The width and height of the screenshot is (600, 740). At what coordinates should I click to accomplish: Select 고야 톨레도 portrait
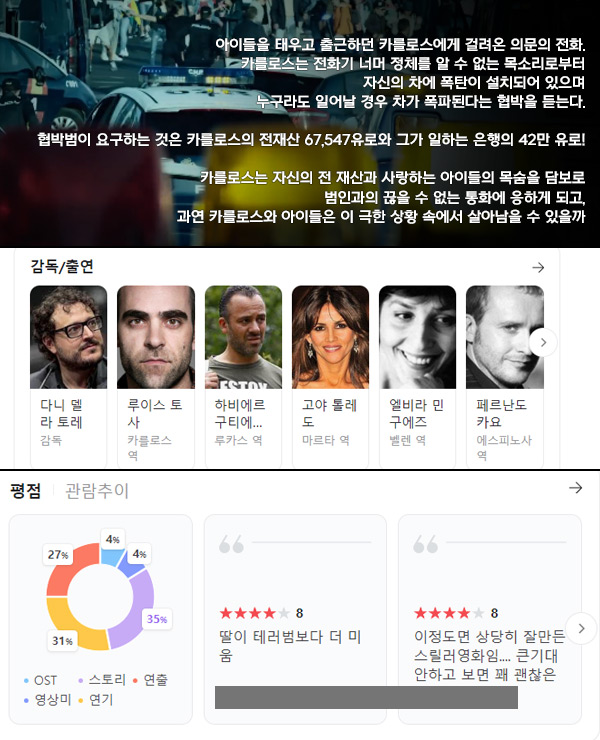click(330, 337)
